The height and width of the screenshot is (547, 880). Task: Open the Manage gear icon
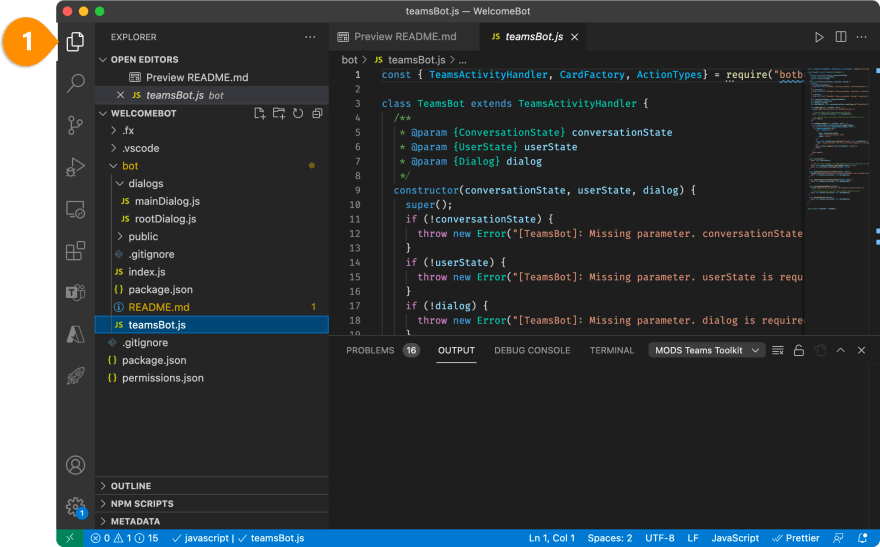(x=75, y=507)
